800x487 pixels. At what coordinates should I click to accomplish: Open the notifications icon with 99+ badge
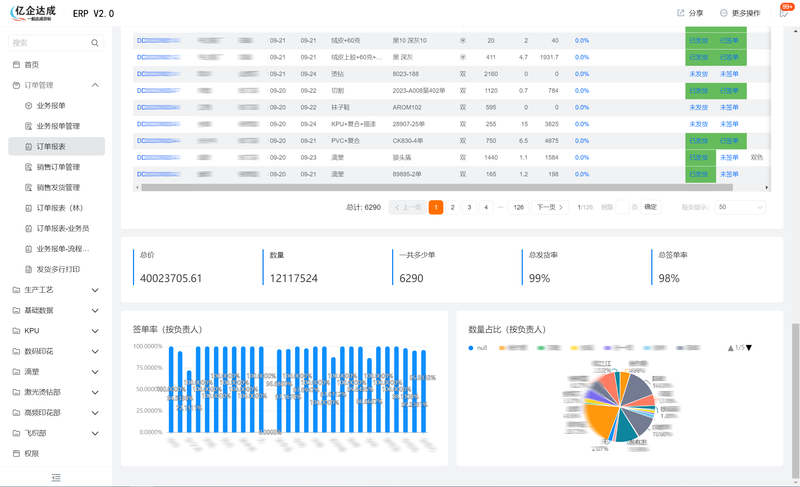784,13
